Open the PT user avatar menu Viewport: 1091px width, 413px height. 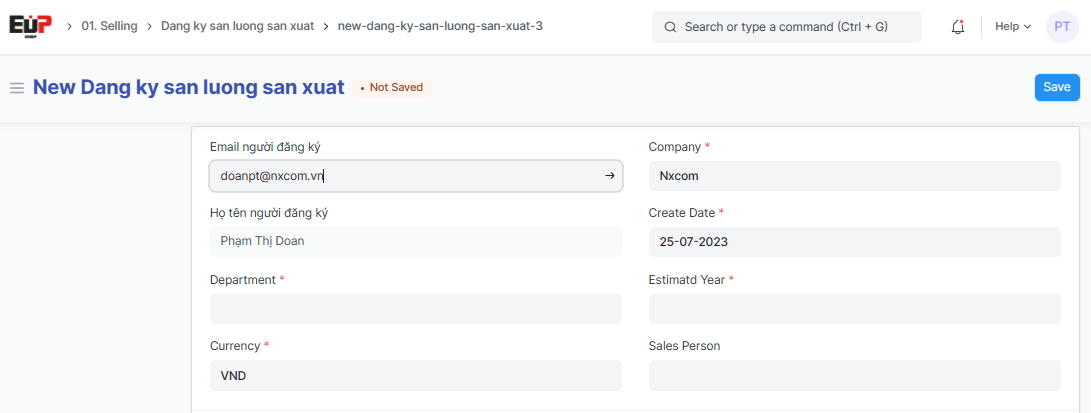tap(1062, 27)
